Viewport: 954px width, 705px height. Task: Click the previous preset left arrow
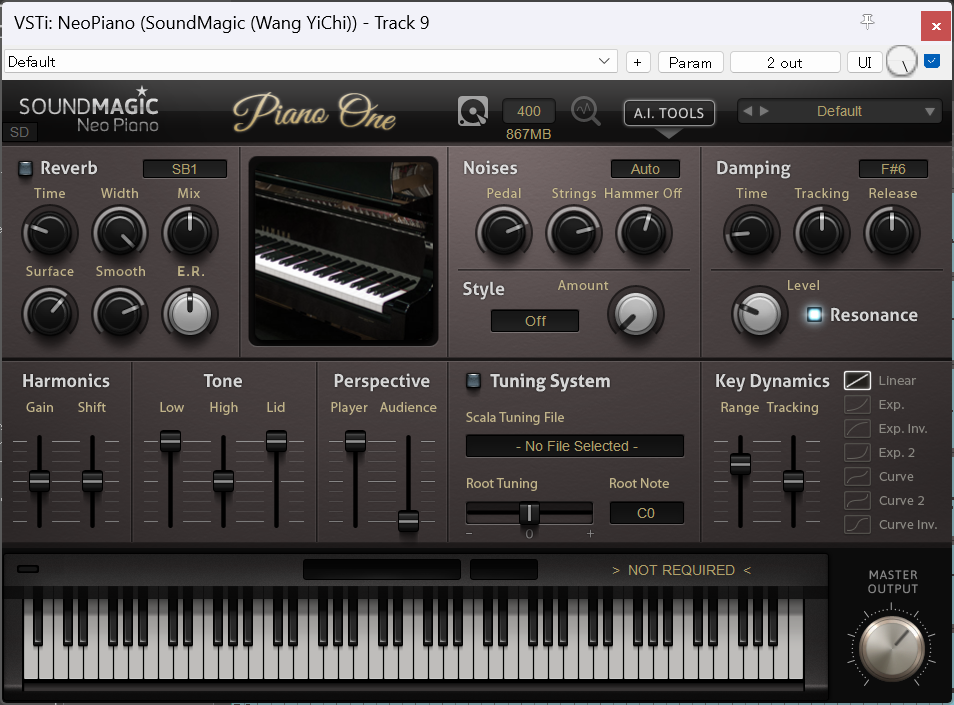pos(748,111)
